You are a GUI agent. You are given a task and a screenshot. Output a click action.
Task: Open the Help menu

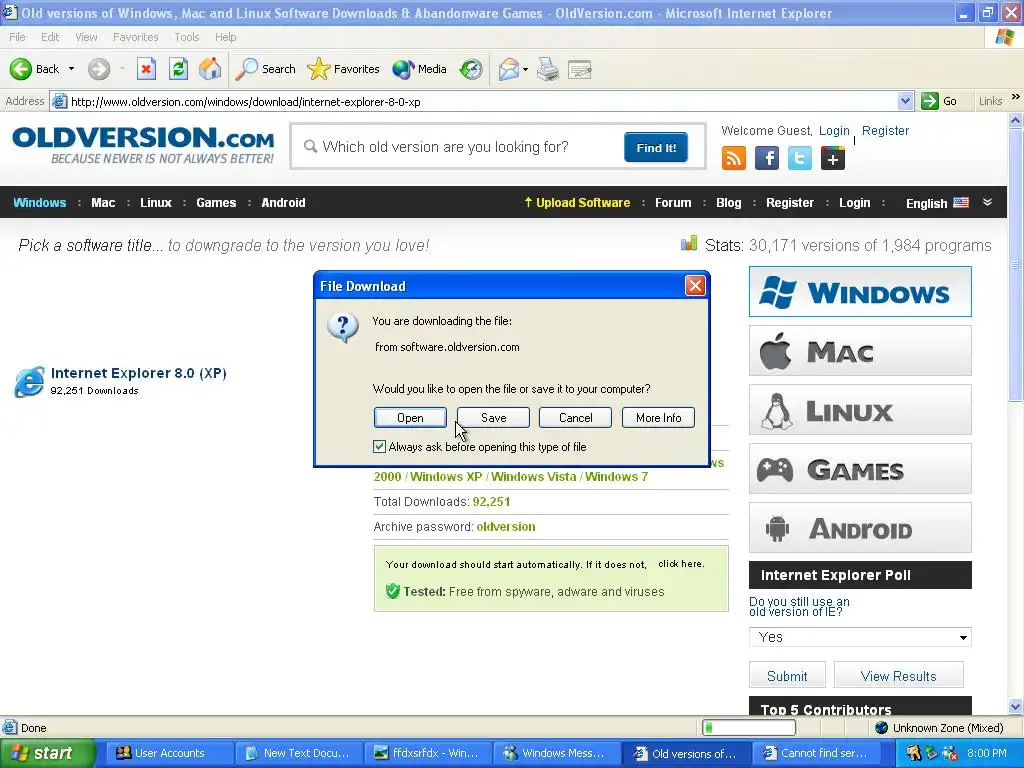pyautogui.click(x=225, y=37)
